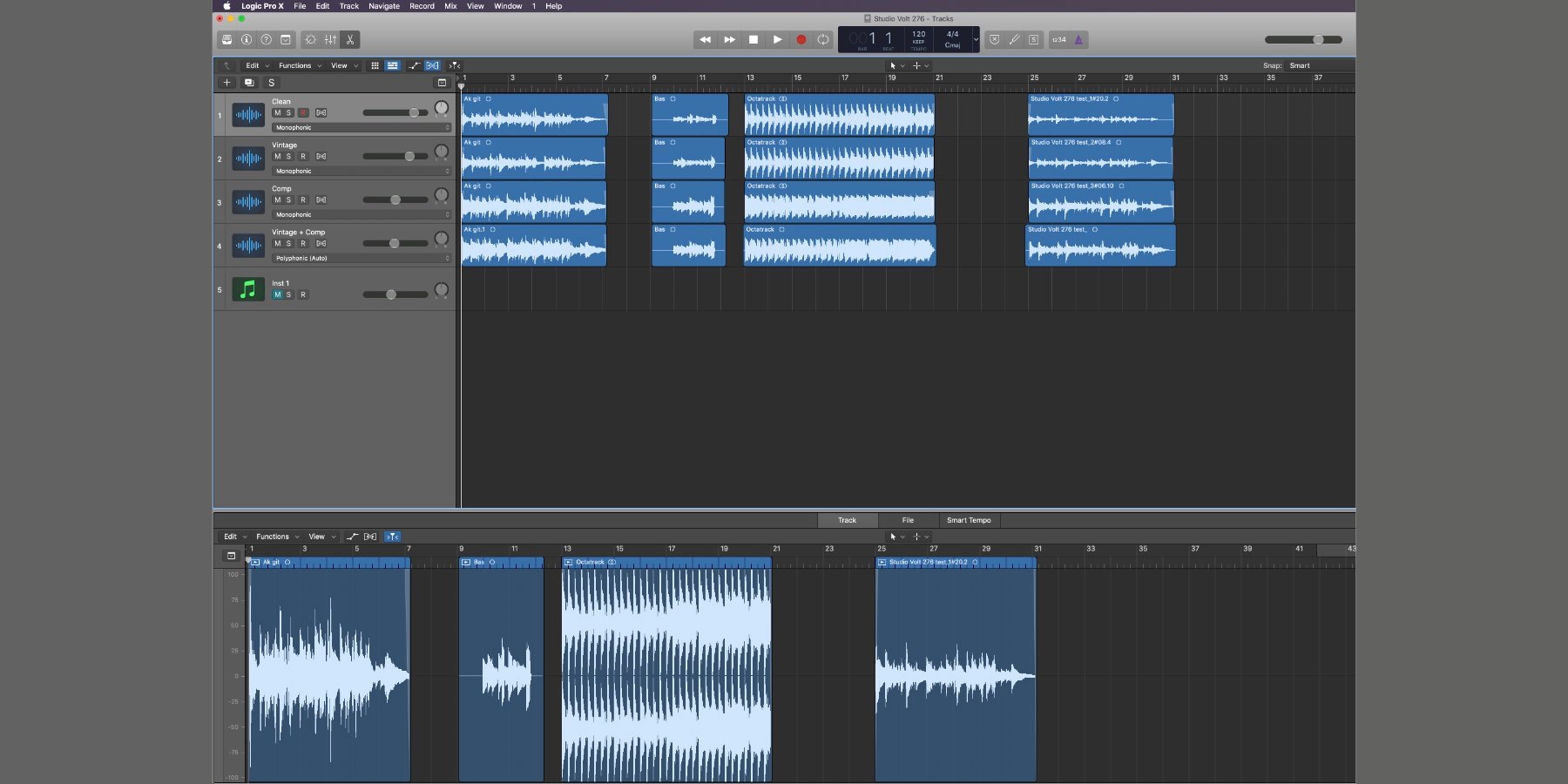Switch to the Smart Tempo tab
Image resolution: width=1568 pixels, height=784 pixels.
tap(969, 521)
